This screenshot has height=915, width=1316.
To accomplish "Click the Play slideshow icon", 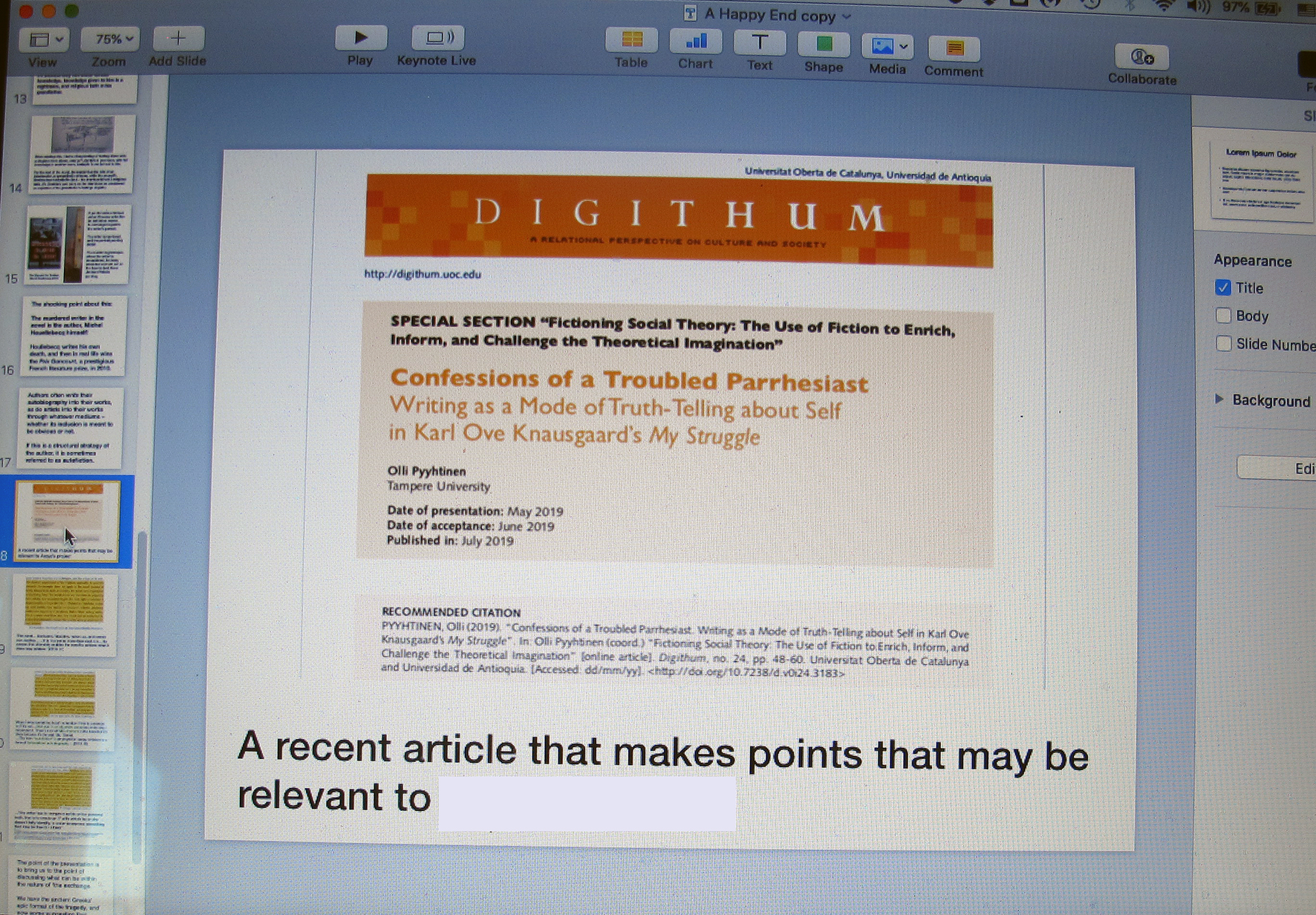I will (361, 38).
